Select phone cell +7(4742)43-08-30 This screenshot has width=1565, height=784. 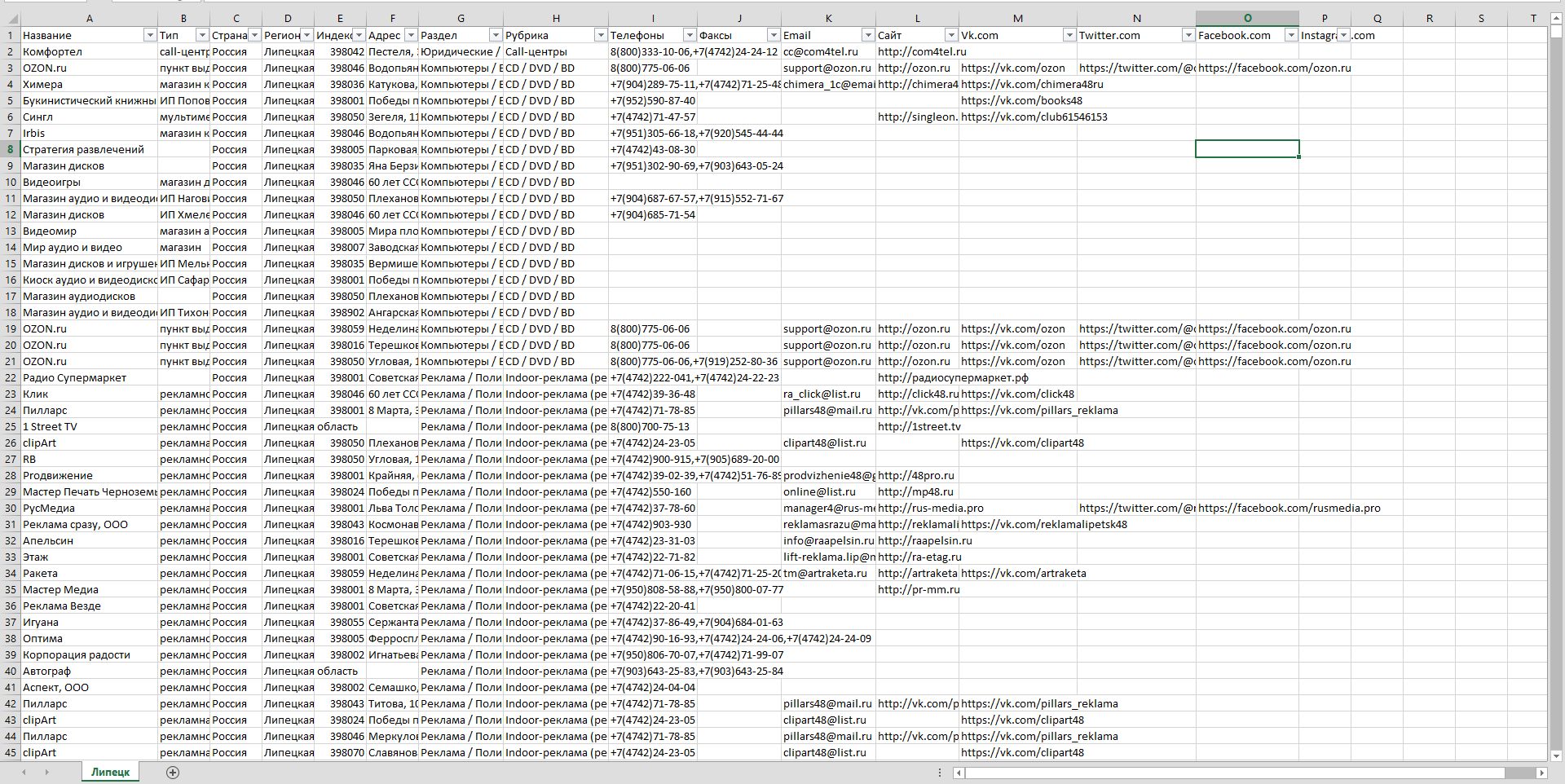coord(653,149)
